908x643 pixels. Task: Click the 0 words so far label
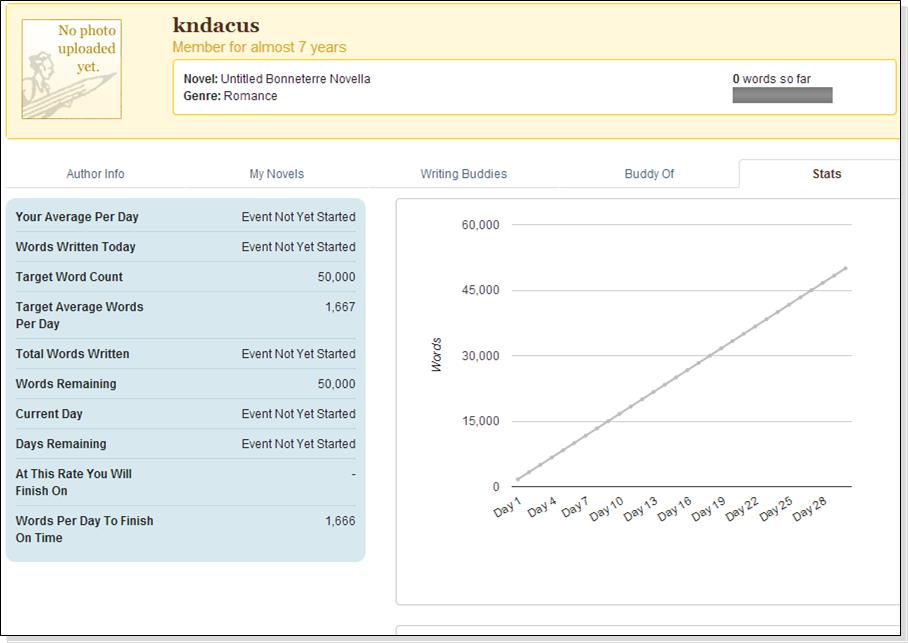(x=771, y=79)
